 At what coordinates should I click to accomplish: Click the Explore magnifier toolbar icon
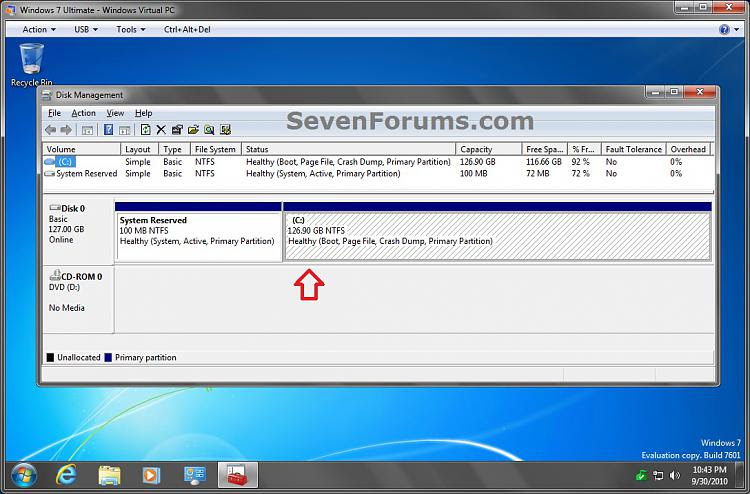pyautogui.click(x=209, y=130)
